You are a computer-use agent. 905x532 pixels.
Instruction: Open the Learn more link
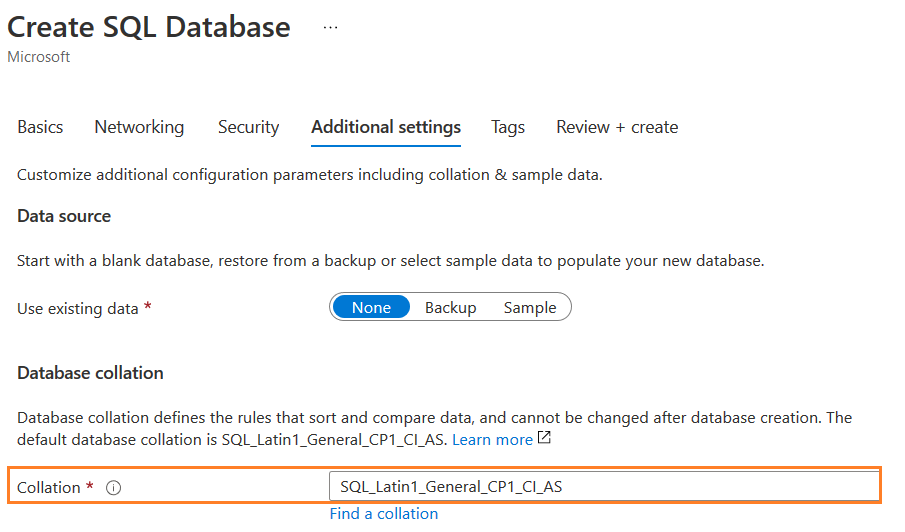[492, 439]
